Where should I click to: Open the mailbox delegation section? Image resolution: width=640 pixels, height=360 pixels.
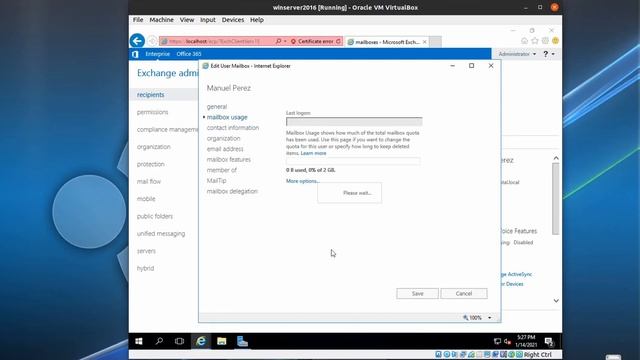[232, 191]
